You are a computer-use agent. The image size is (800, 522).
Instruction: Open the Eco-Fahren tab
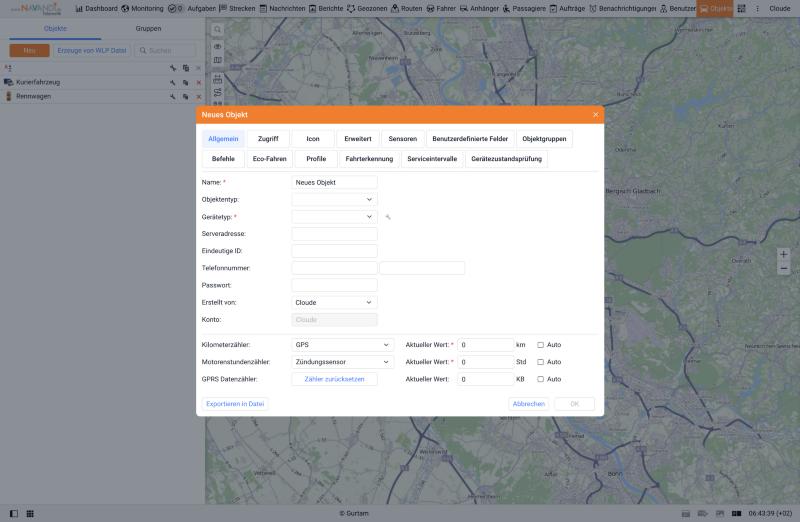269,159
